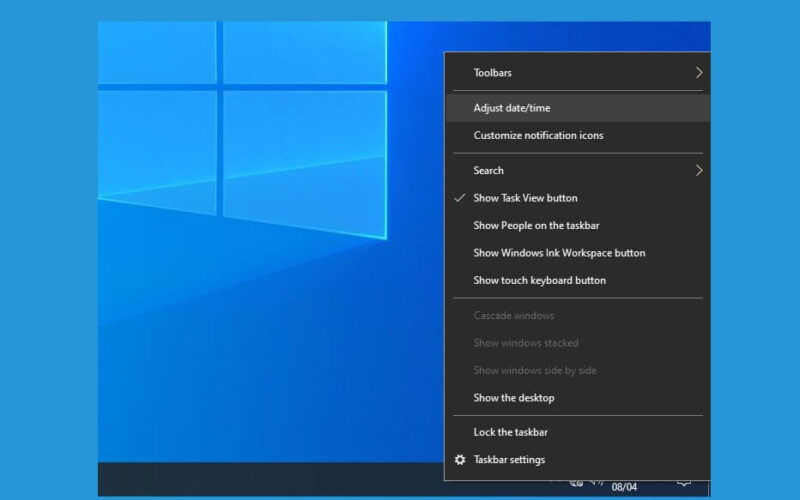Expand the Search submenu
Screen dimensions: 800x500
tap(578, 171)
